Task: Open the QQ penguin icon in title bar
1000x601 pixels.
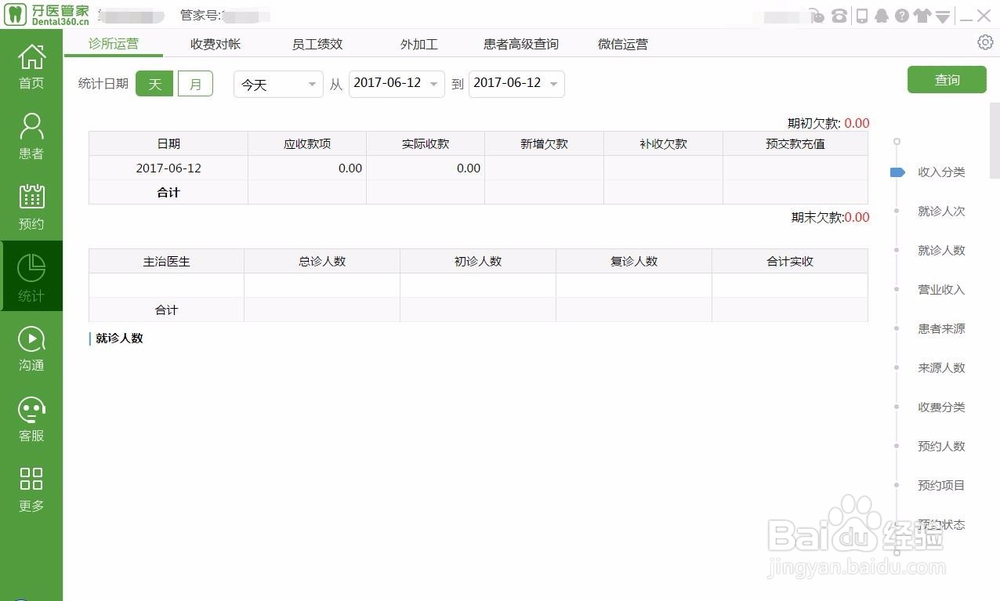Action: [x=882, y=15]
